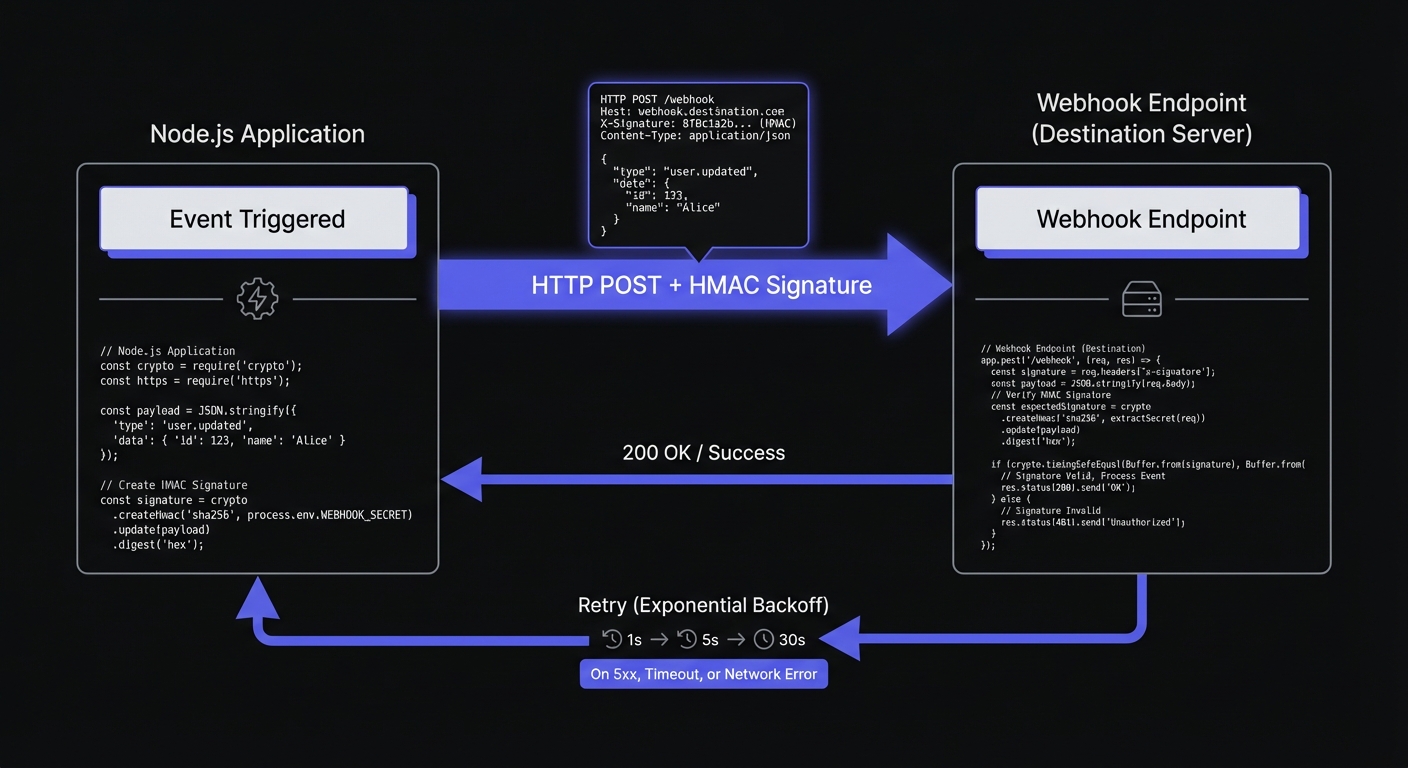Click the createHmac line in the Node.js code
The width and height of the screenshot is (1408, 768).
click(262, 515)
